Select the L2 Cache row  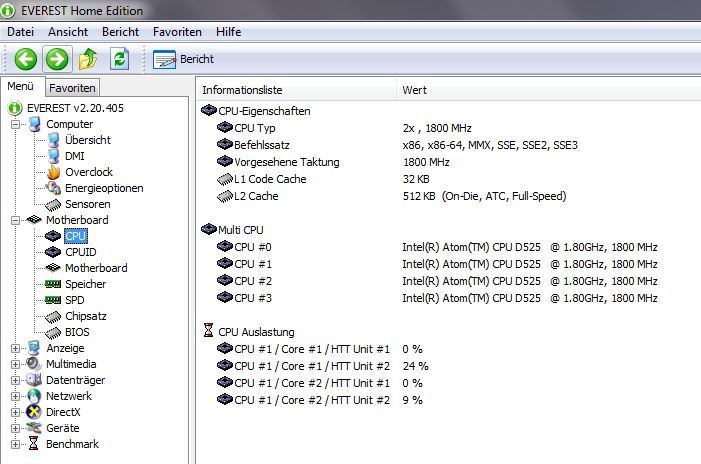pos(392,196)
